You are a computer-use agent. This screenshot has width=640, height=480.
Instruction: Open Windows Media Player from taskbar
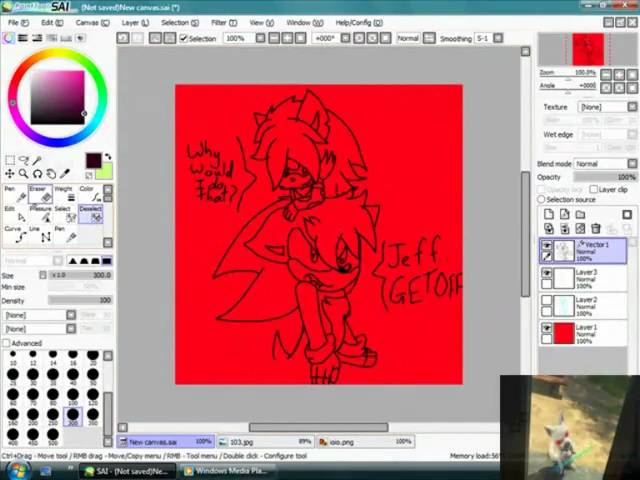click(227, 471)
